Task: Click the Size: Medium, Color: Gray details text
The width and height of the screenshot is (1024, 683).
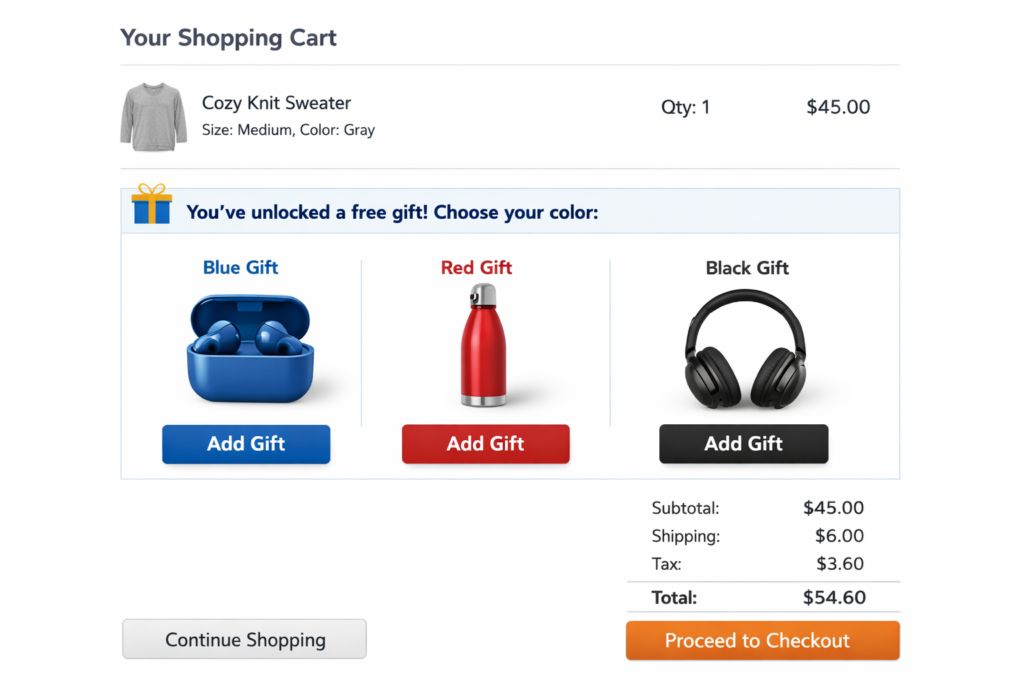Action: click(x=288, y=130)
